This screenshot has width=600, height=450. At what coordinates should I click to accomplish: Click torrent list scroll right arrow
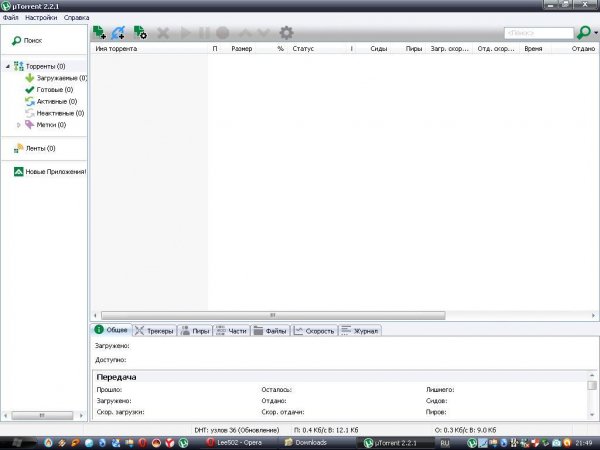(593, 315)
